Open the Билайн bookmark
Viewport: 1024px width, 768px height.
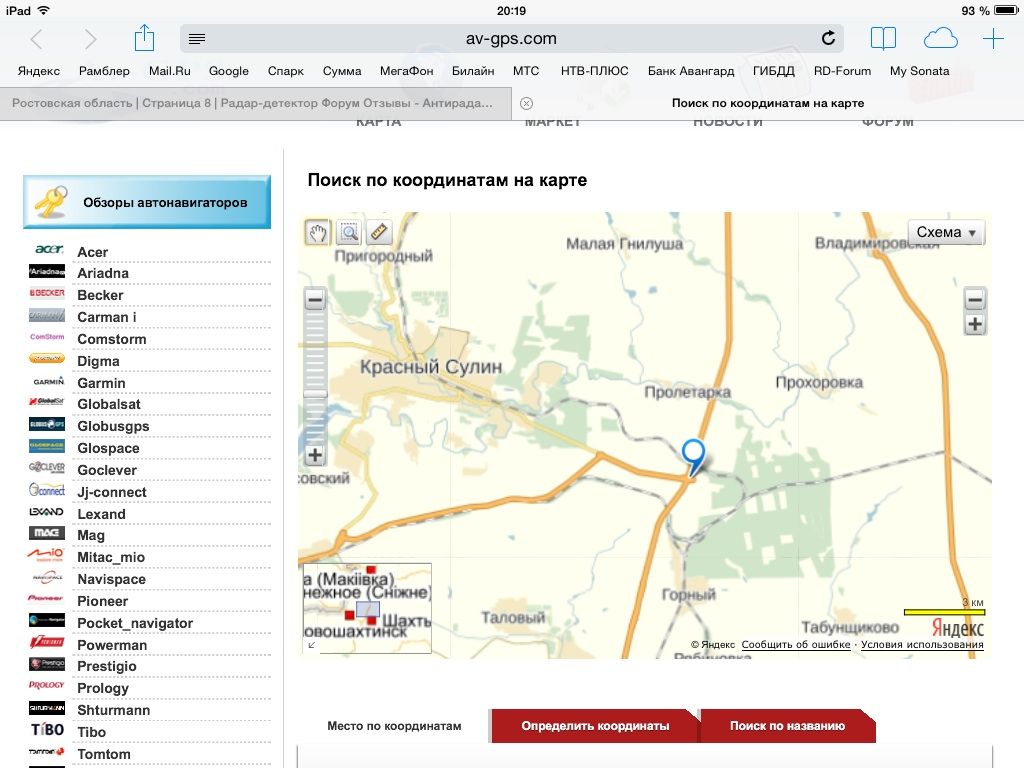click(473, 71)
